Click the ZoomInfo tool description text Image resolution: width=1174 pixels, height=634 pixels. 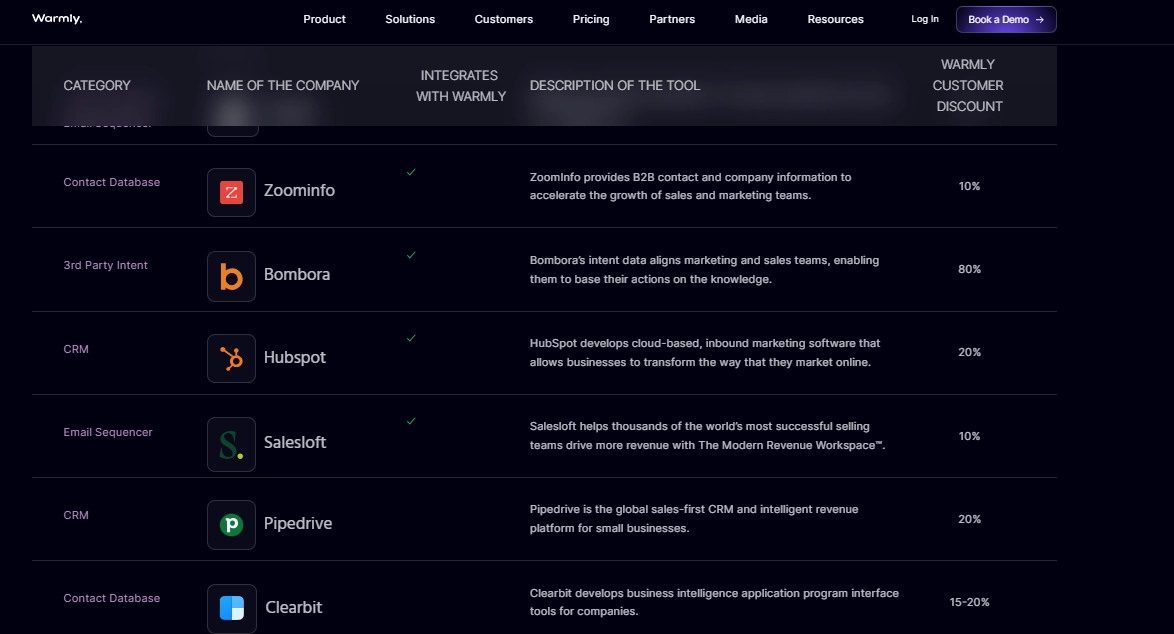point(690,186)
